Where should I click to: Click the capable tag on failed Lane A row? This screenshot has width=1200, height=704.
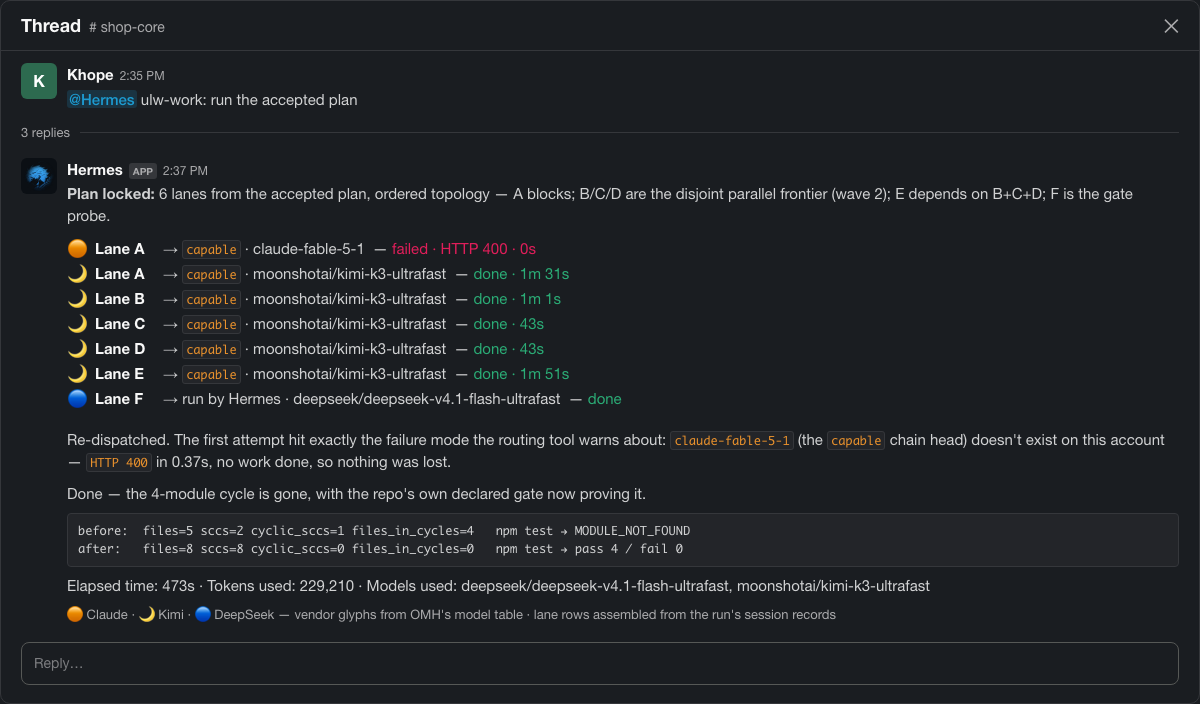click(211, 249)
